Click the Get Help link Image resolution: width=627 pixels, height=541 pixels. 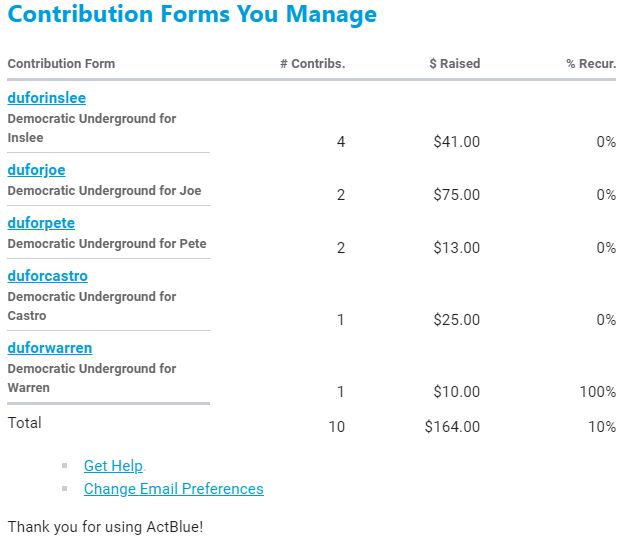pyautogui.click(x=113, y=466)
